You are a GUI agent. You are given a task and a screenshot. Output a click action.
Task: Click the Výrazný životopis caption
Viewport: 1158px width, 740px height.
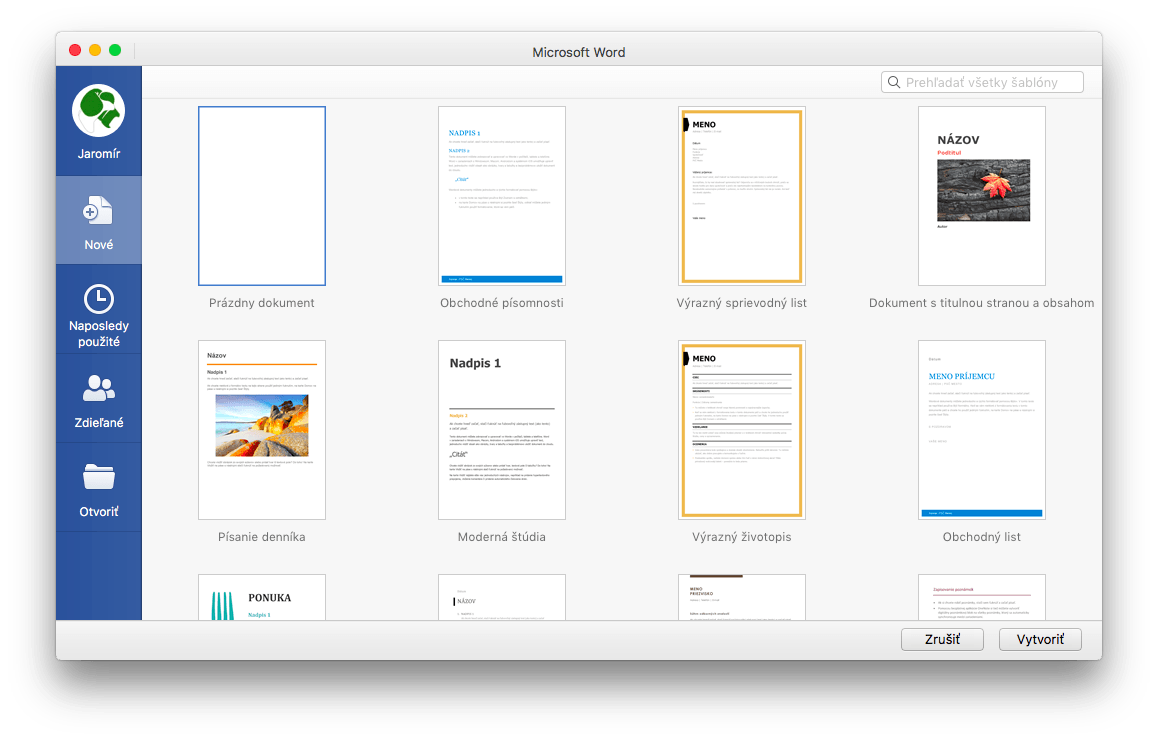pyautogui.click(x=741, y=537)
